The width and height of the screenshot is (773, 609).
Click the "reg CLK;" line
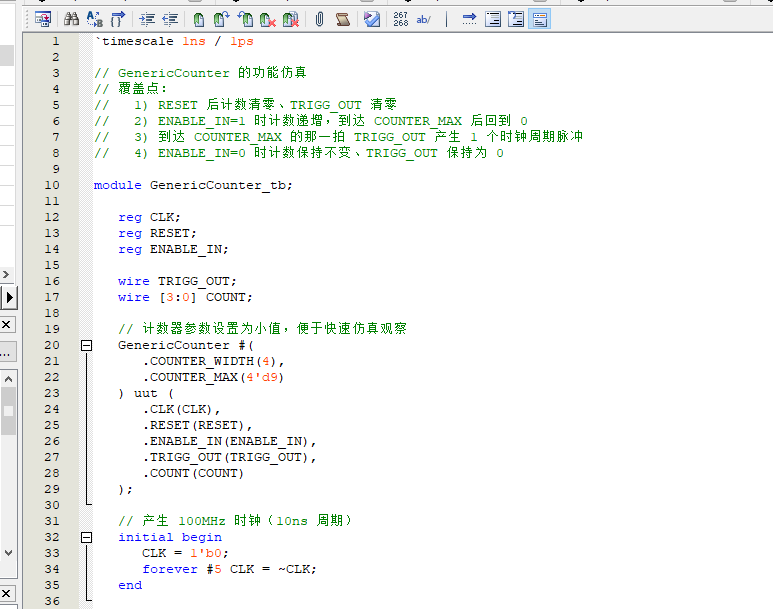click(x=149, y=217)
